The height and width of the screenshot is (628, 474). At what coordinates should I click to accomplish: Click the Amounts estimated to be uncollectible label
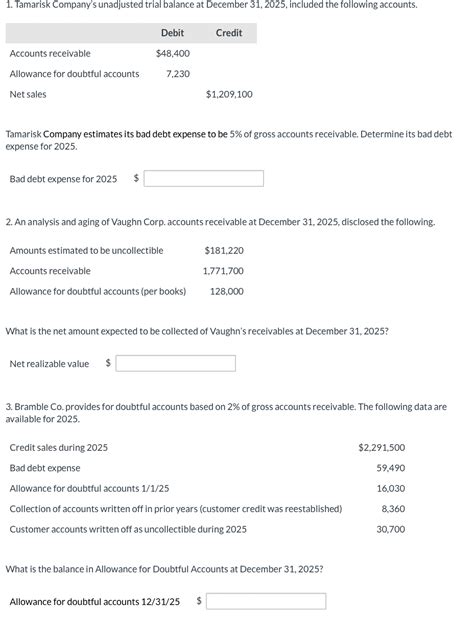[x=87, y=251]
